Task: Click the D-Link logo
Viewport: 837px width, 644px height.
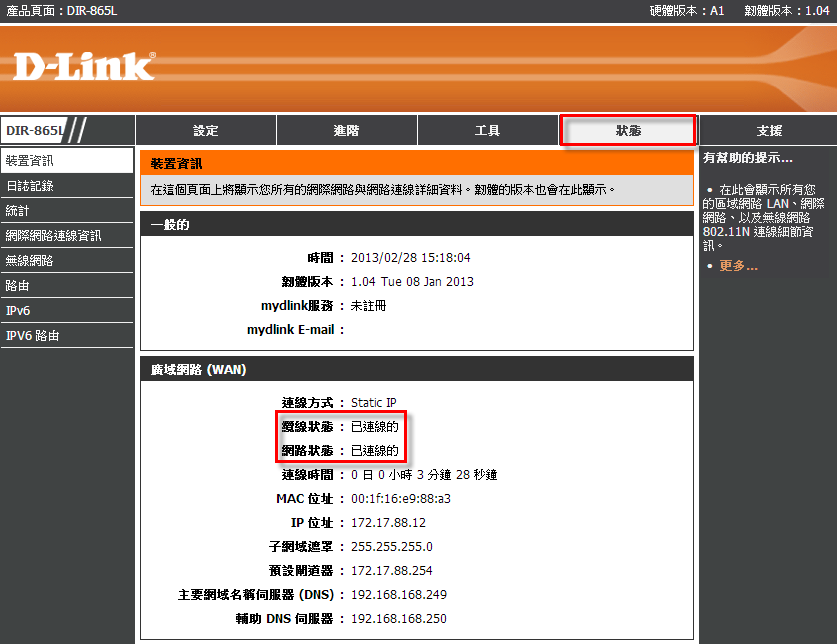Action: [84, 66]
